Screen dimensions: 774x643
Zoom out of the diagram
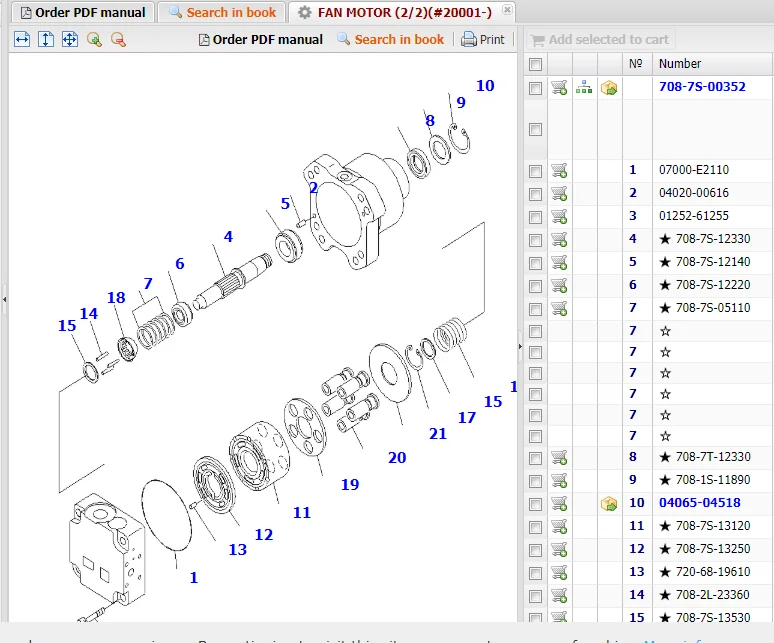pyautogui.click(x=118, y=40)
